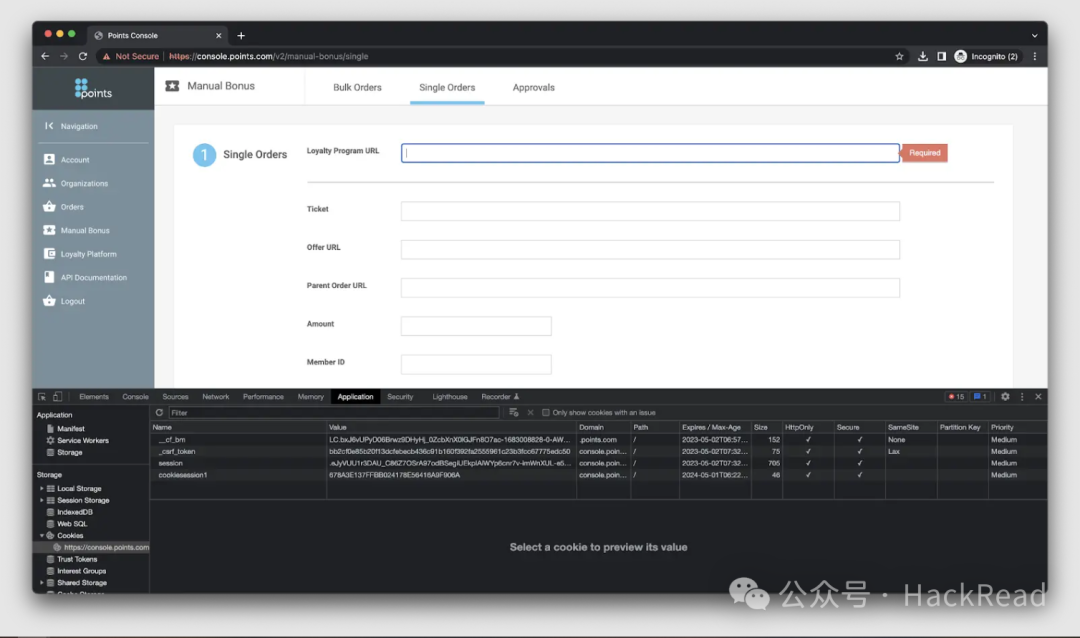Click into the Offer URL field
1080x638 pixels.
click(650, 249)
